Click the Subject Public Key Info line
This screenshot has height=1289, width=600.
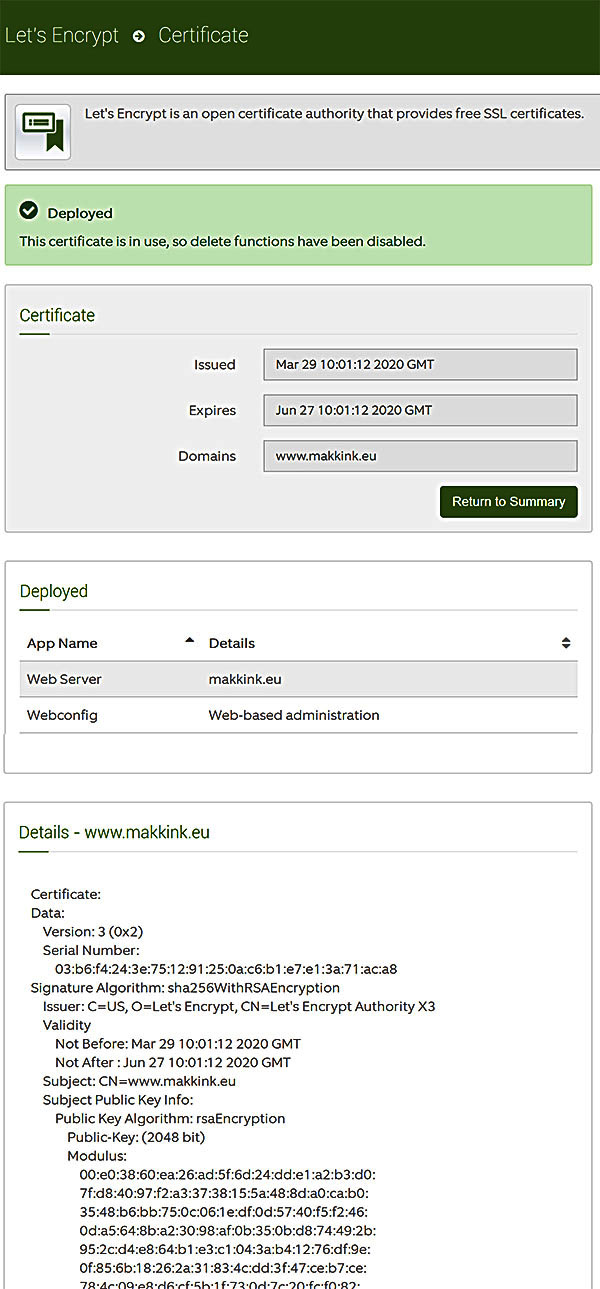[118, 1100]
